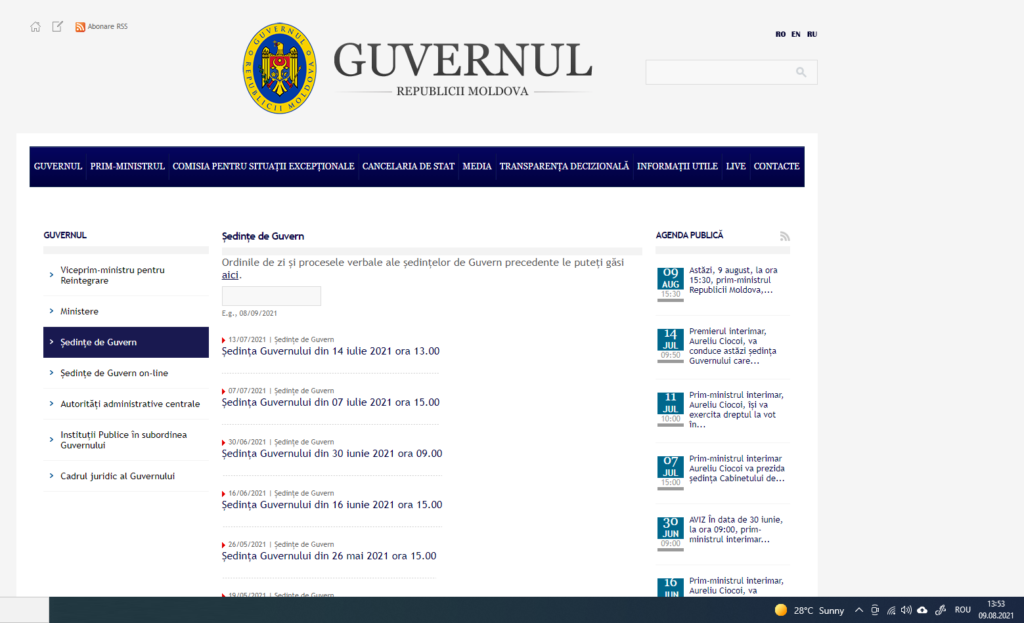Open the volume control in system tray
This screenshot has width=1024, height=623.
tap(906, 610)
